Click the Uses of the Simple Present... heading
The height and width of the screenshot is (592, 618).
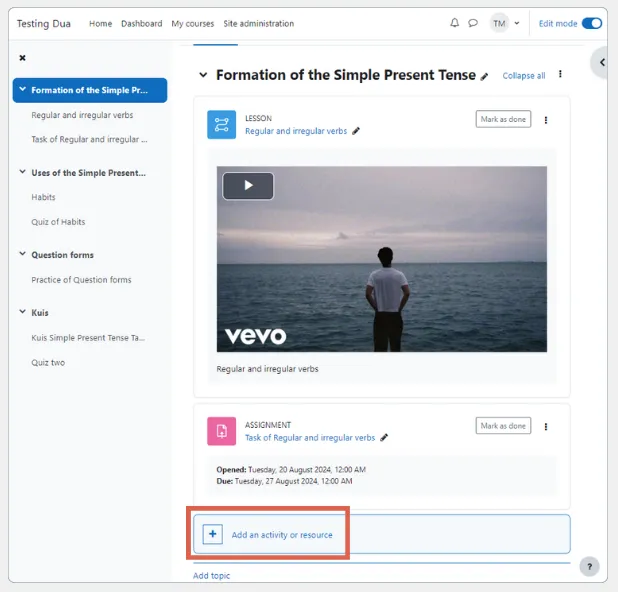[x=89, y=173]
